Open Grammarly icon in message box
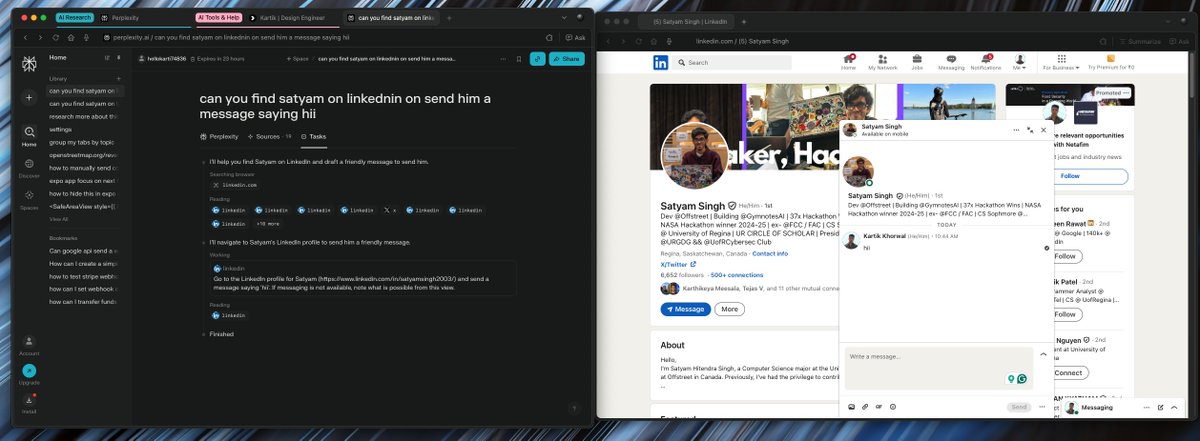Screen dimensions: 1200x441 [1022, 379]
